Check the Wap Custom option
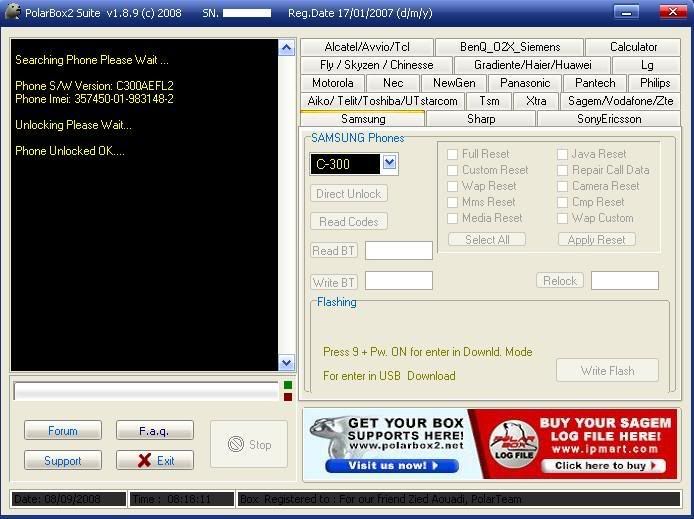Image resolution: width=694 pixels, height=519 pixels. coord(562,218)
